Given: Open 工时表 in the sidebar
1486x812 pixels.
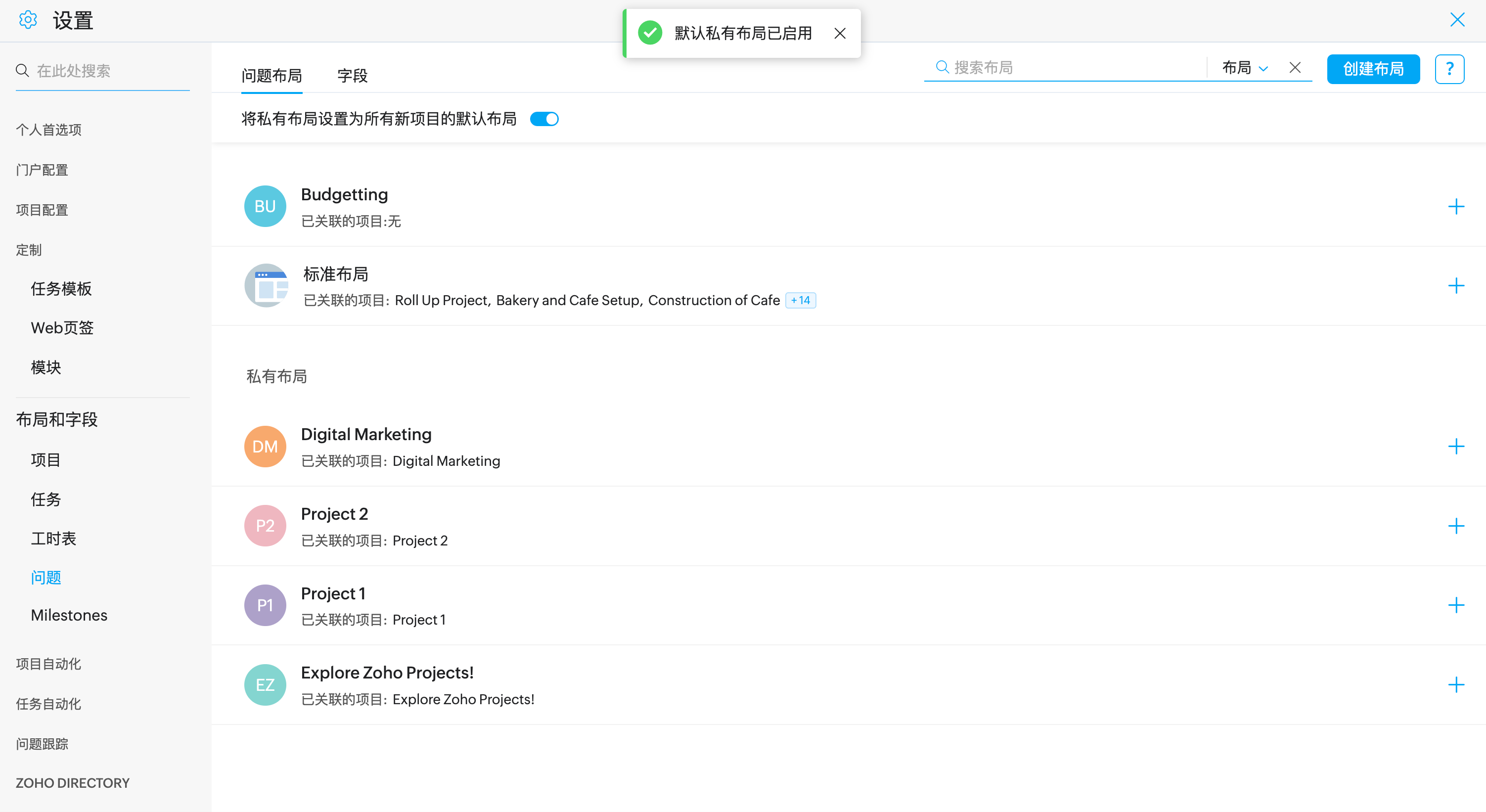Looking at the screenshot, I should (53, 539).
